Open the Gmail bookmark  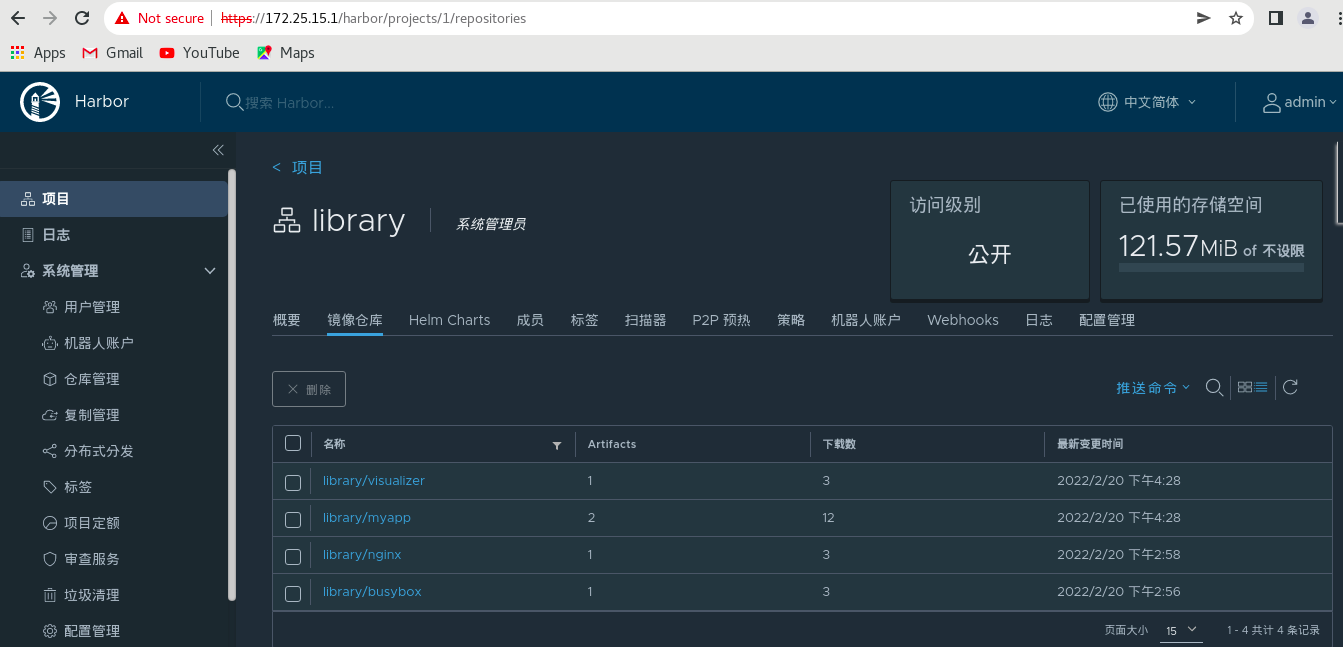click(112, 53)
